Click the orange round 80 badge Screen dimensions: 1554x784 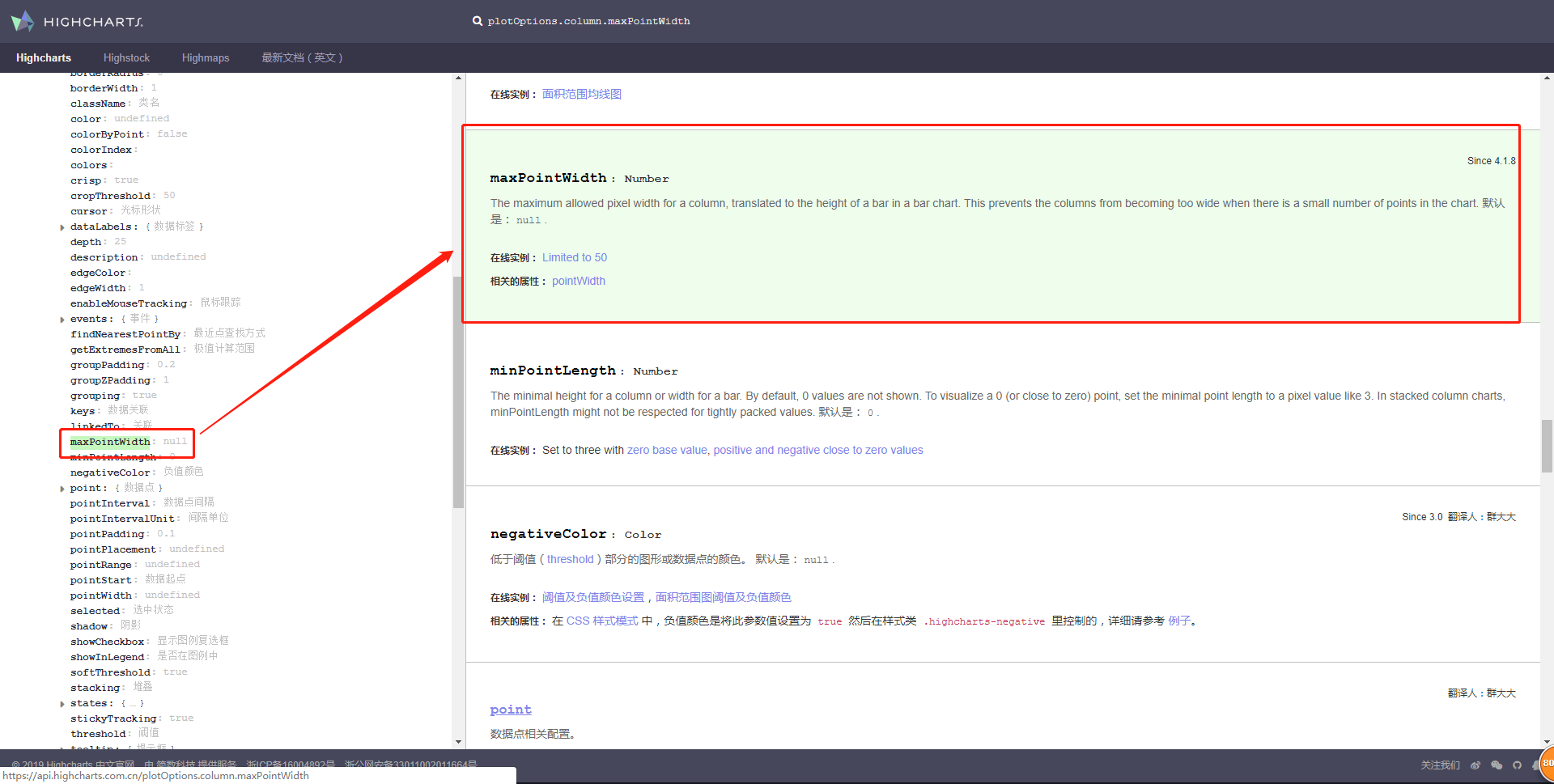coord(1547,763)
